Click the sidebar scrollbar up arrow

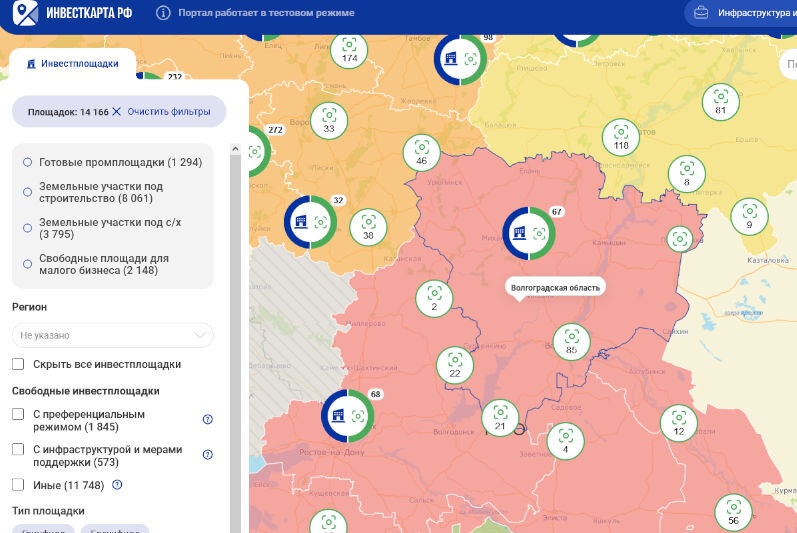(235, 149)
